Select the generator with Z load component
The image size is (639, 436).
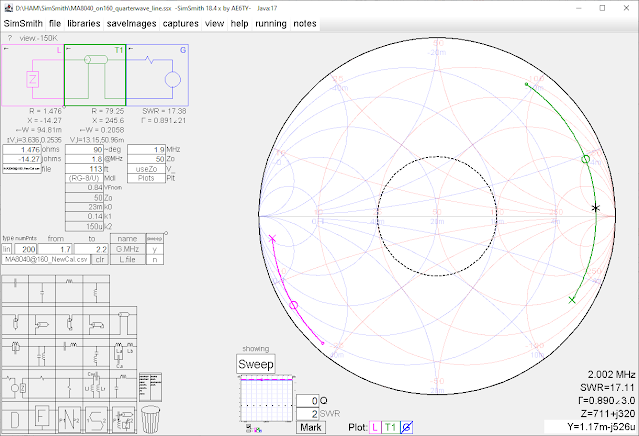point(15,385)
